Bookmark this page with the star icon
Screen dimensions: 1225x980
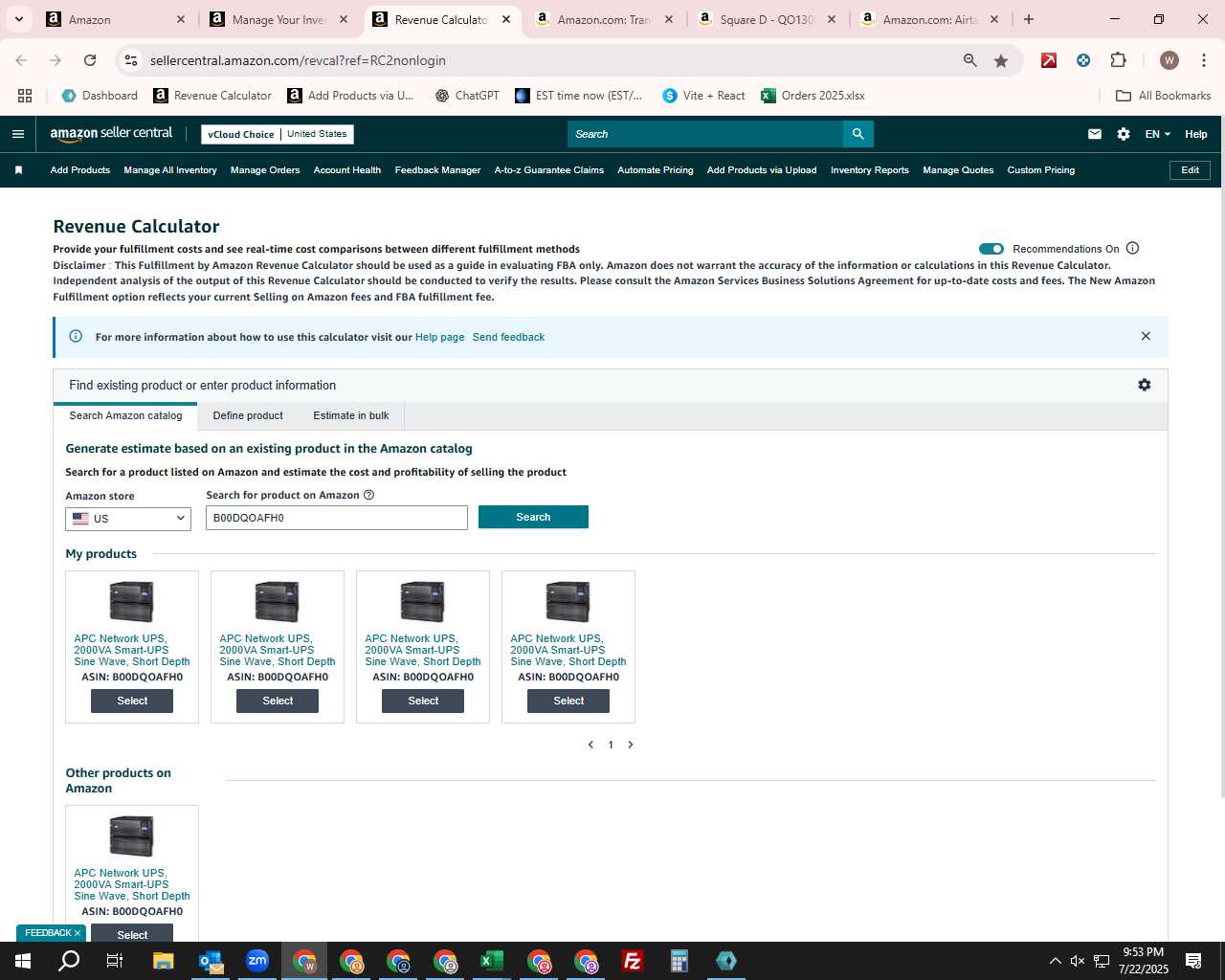pyautogui.click(x=1001, y=60)
